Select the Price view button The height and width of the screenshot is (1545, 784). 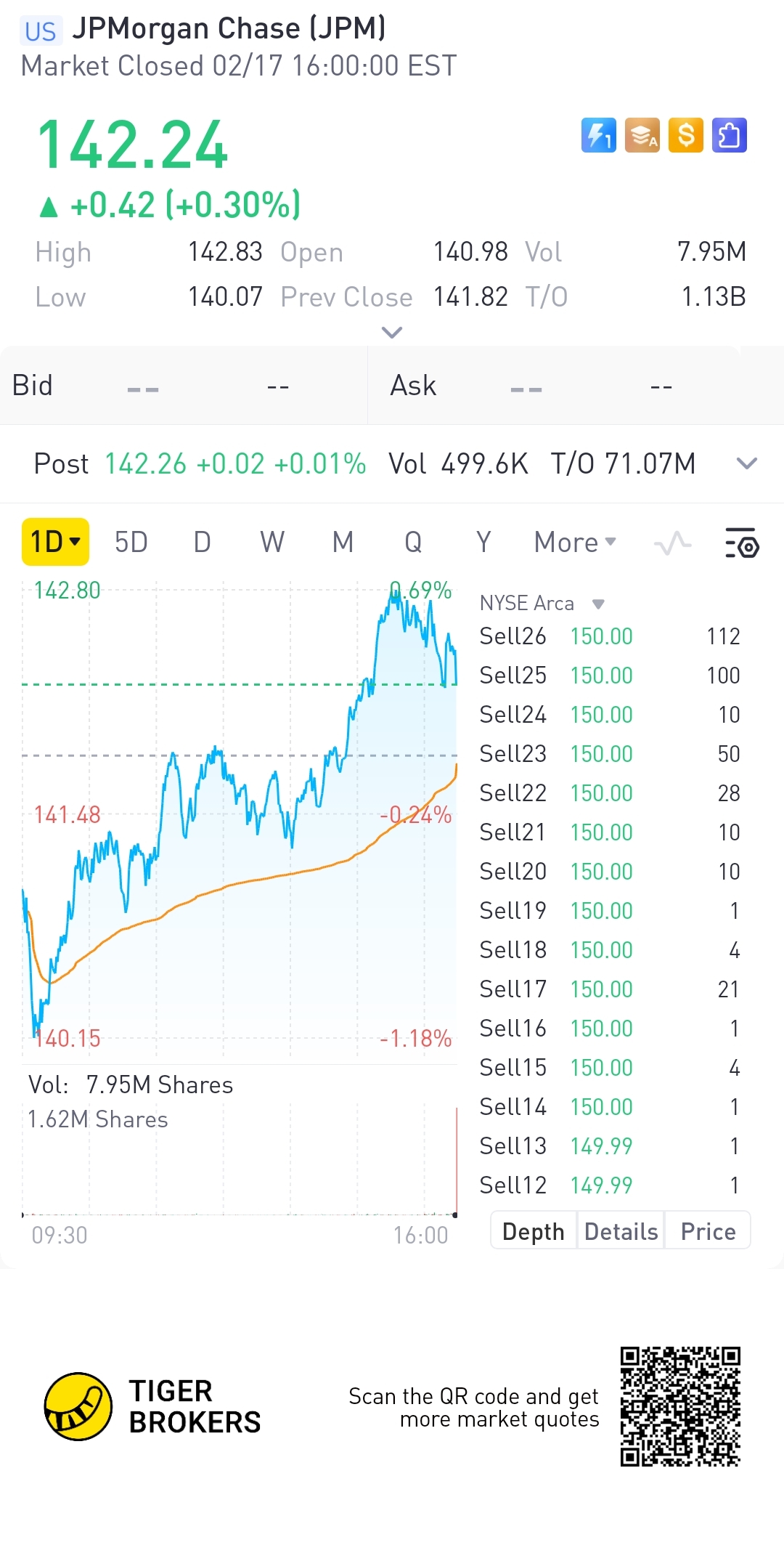pos(708,1231)
